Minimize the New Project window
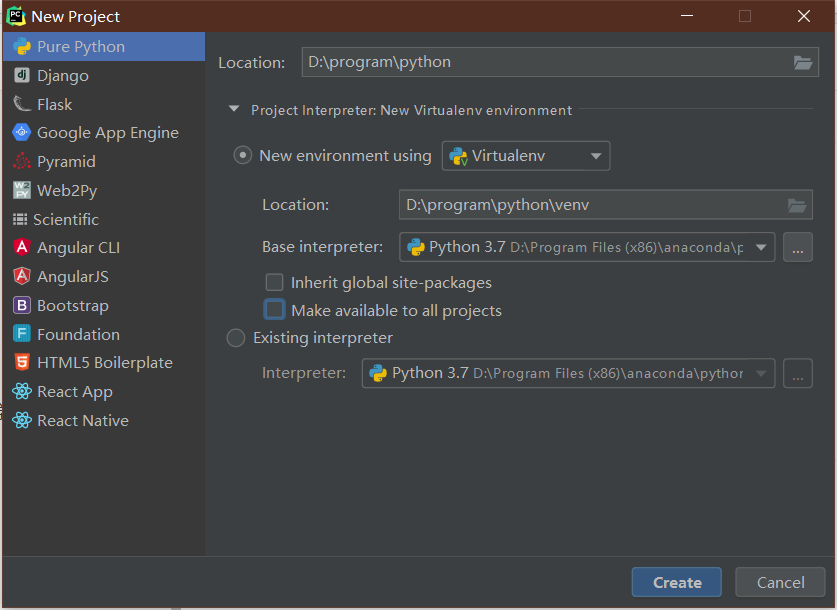837x610 pixels. (x=687, y=16)
